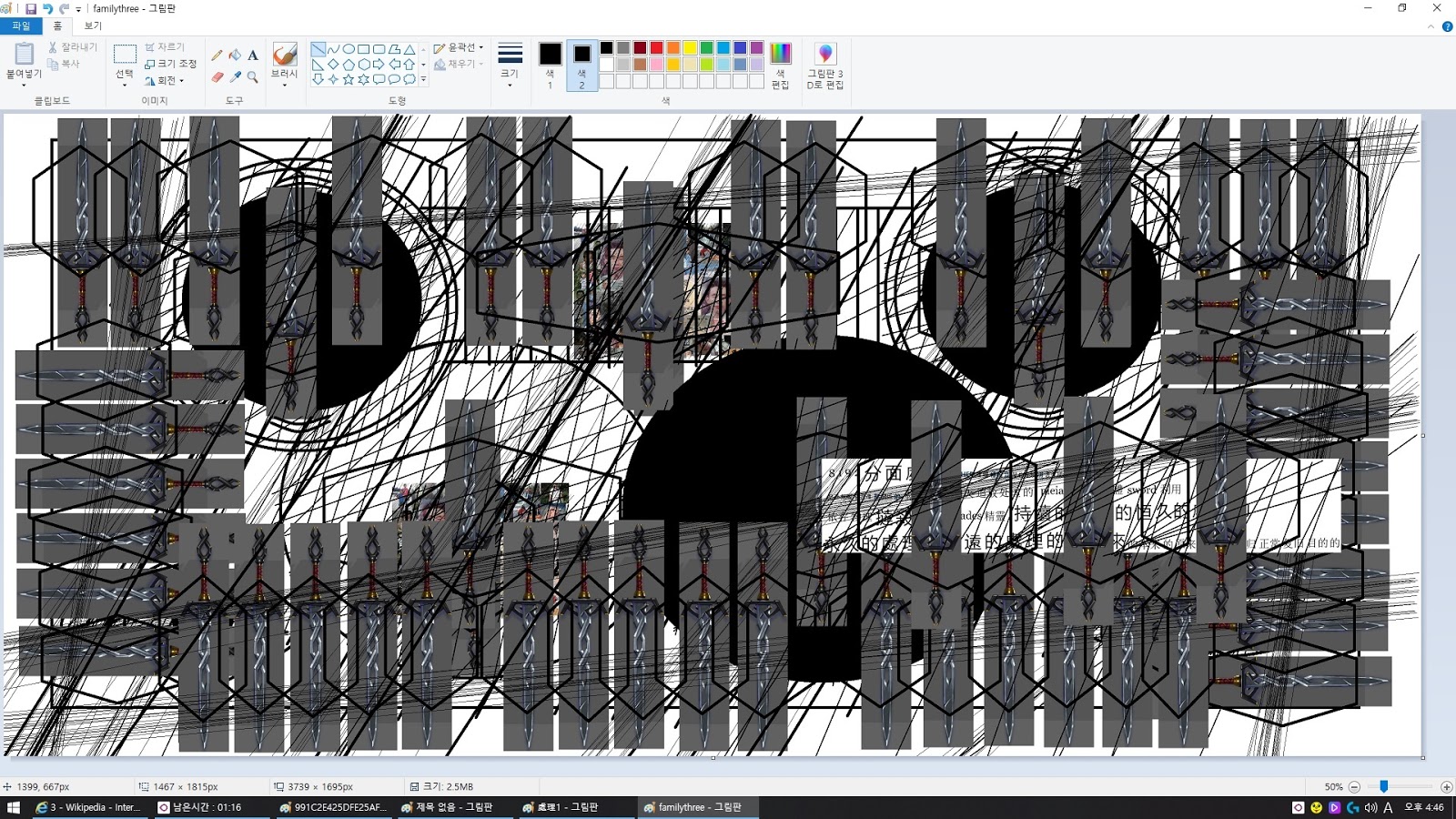Select the Color picker eyedropper tool
This screenshot has height=819, width=1456.
[235, 77]
